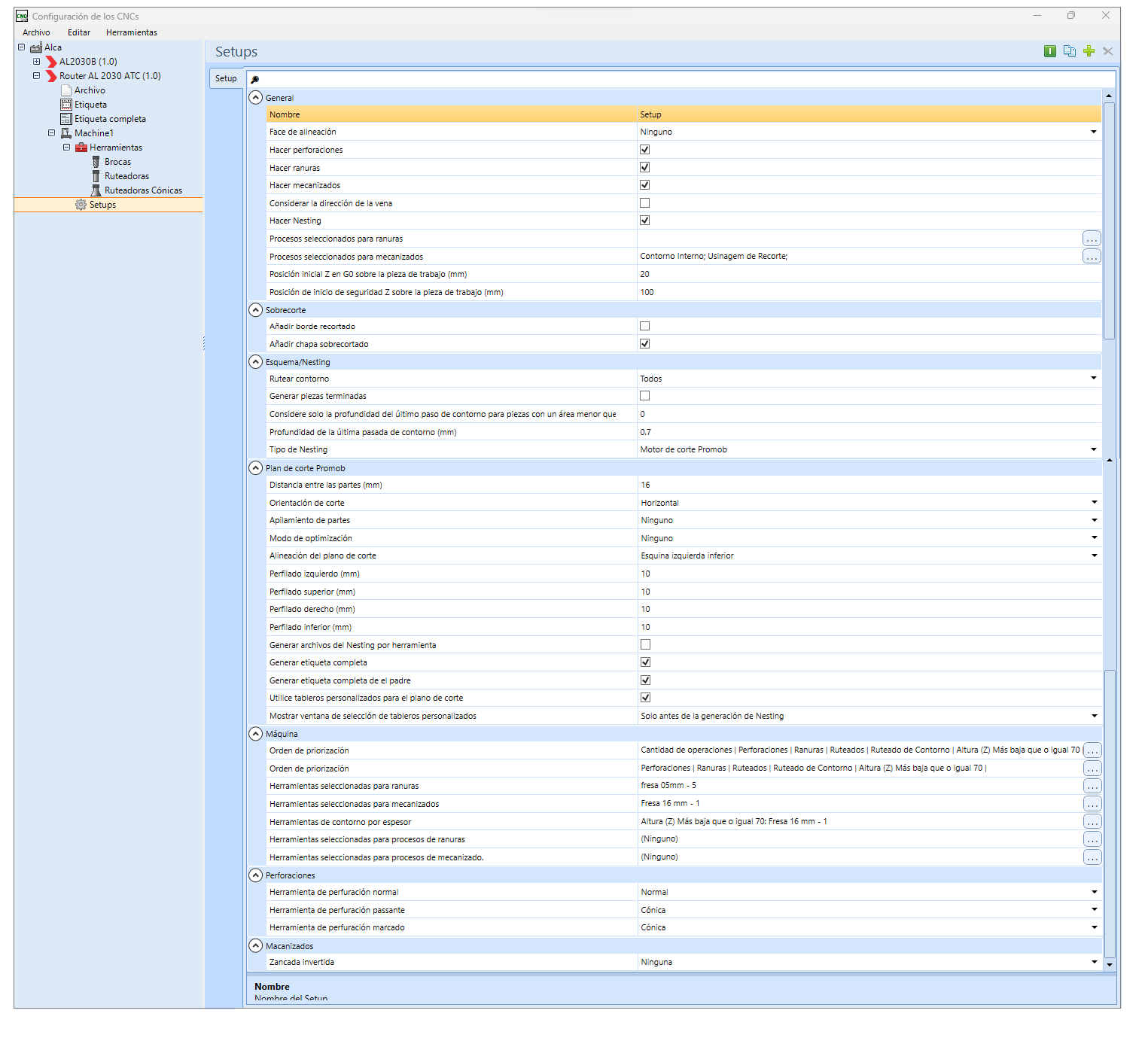
Task: Edit Distancia entre las partes value 16
Action: click(x=869, y=485)
